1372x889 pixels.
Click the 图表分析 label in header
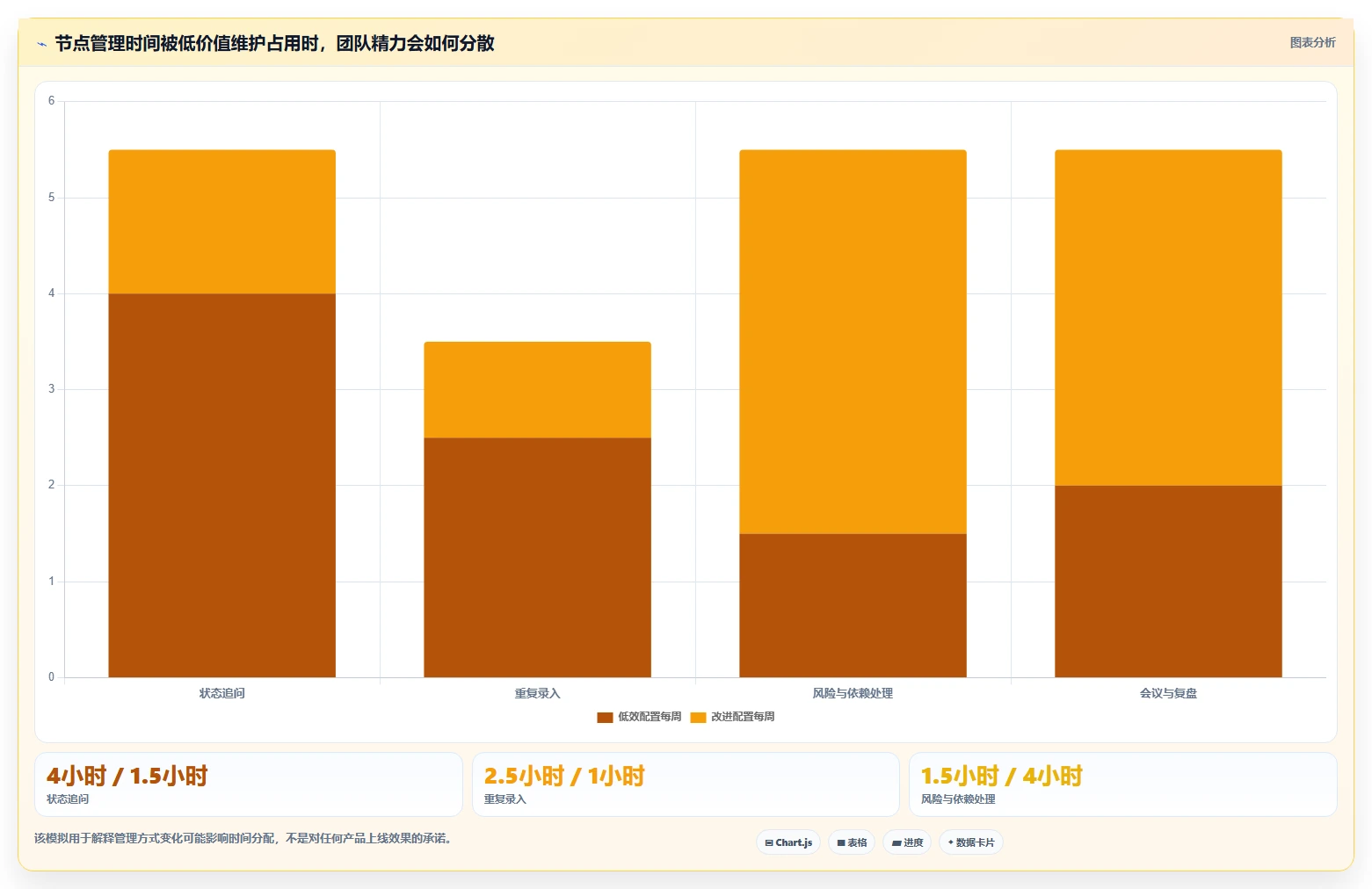coord(1312,42)
